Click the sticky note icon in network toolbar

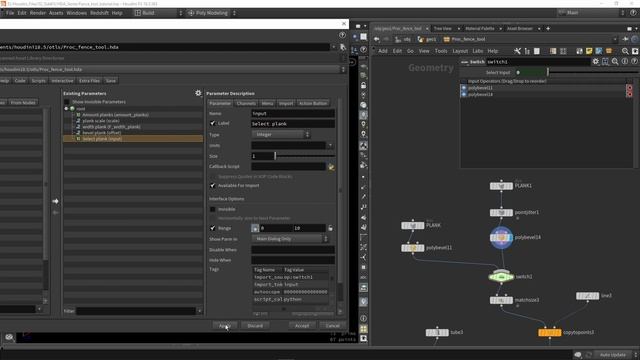[x=589, y=51]
